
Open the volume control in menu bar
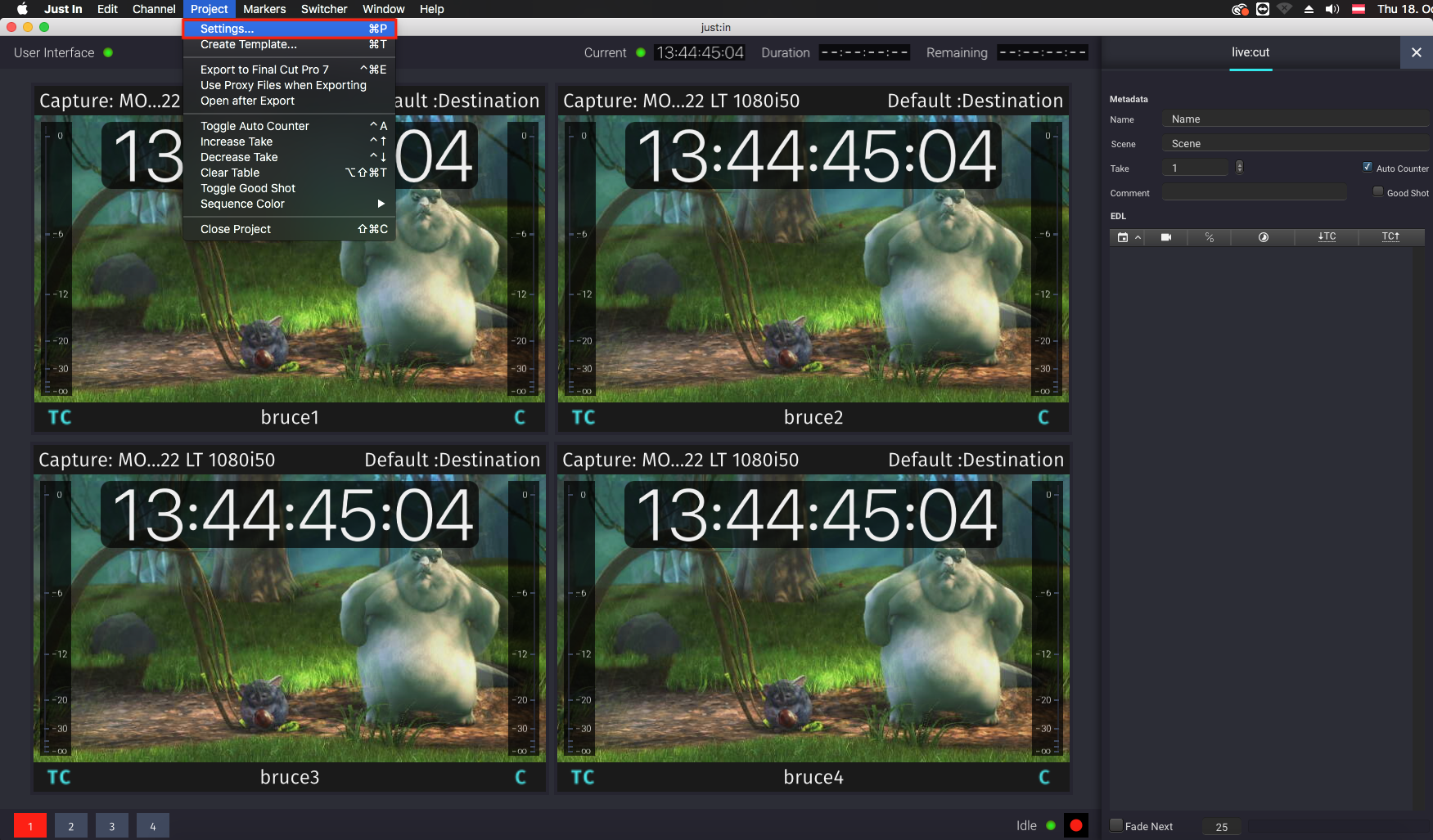pyautogui.click(x=1332, y=9)
